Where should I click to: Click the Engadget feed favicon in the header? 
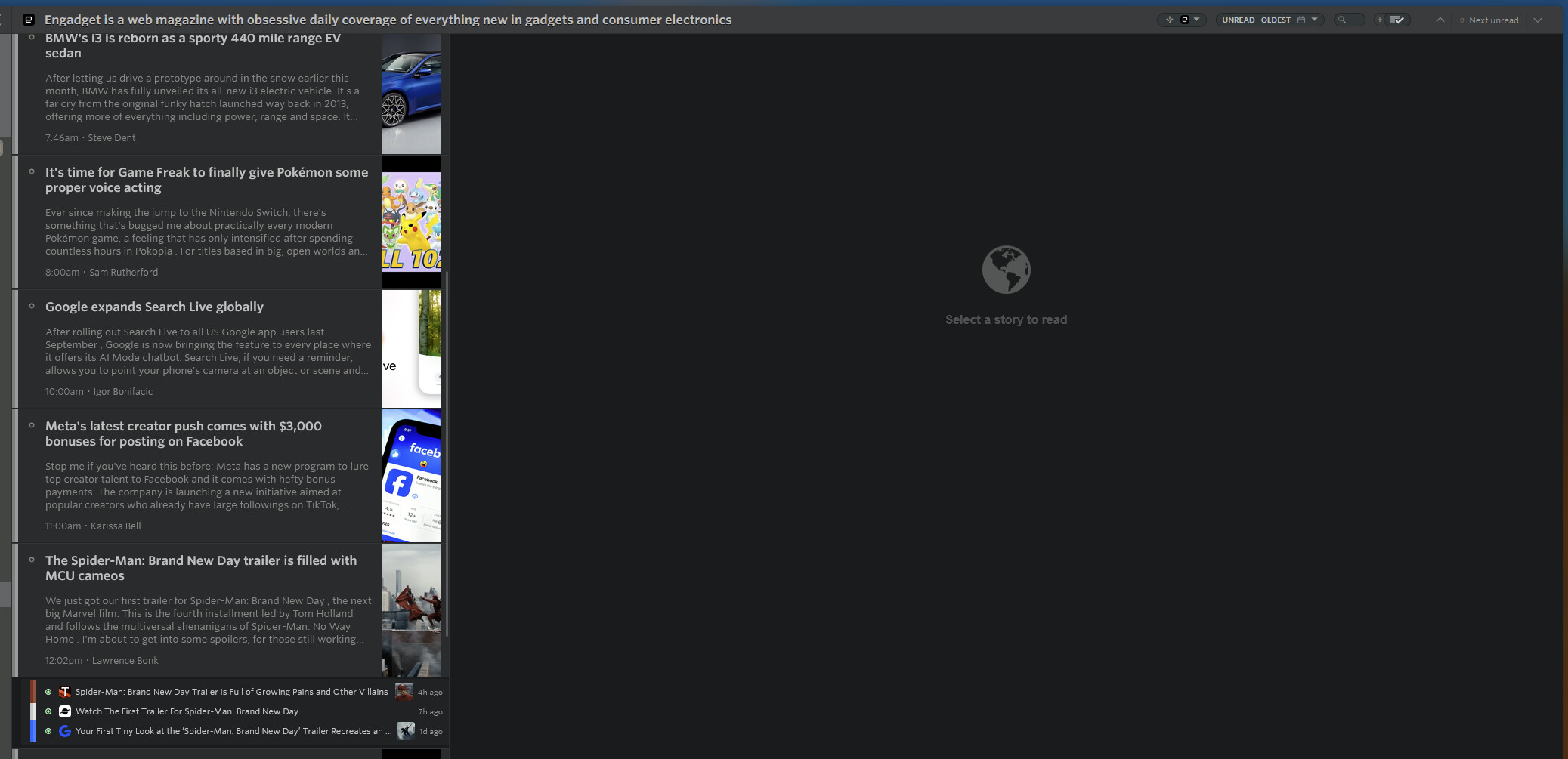(x=29, y=20)
